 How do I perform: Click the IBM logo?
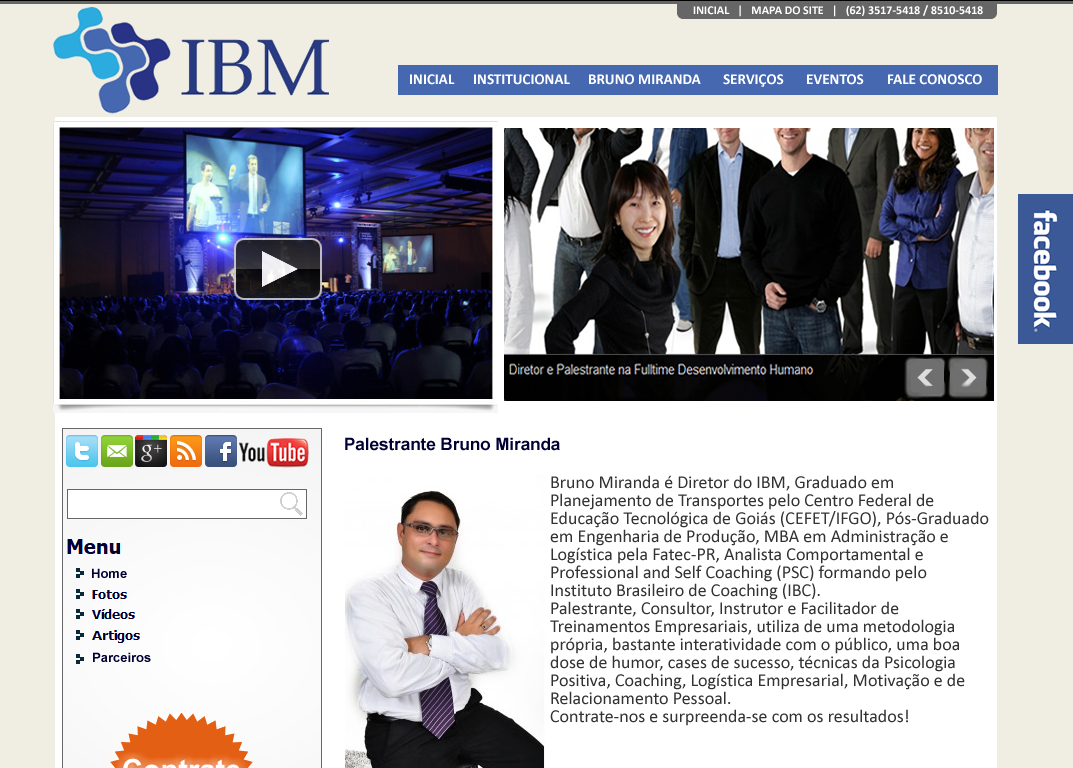point(192,60)
